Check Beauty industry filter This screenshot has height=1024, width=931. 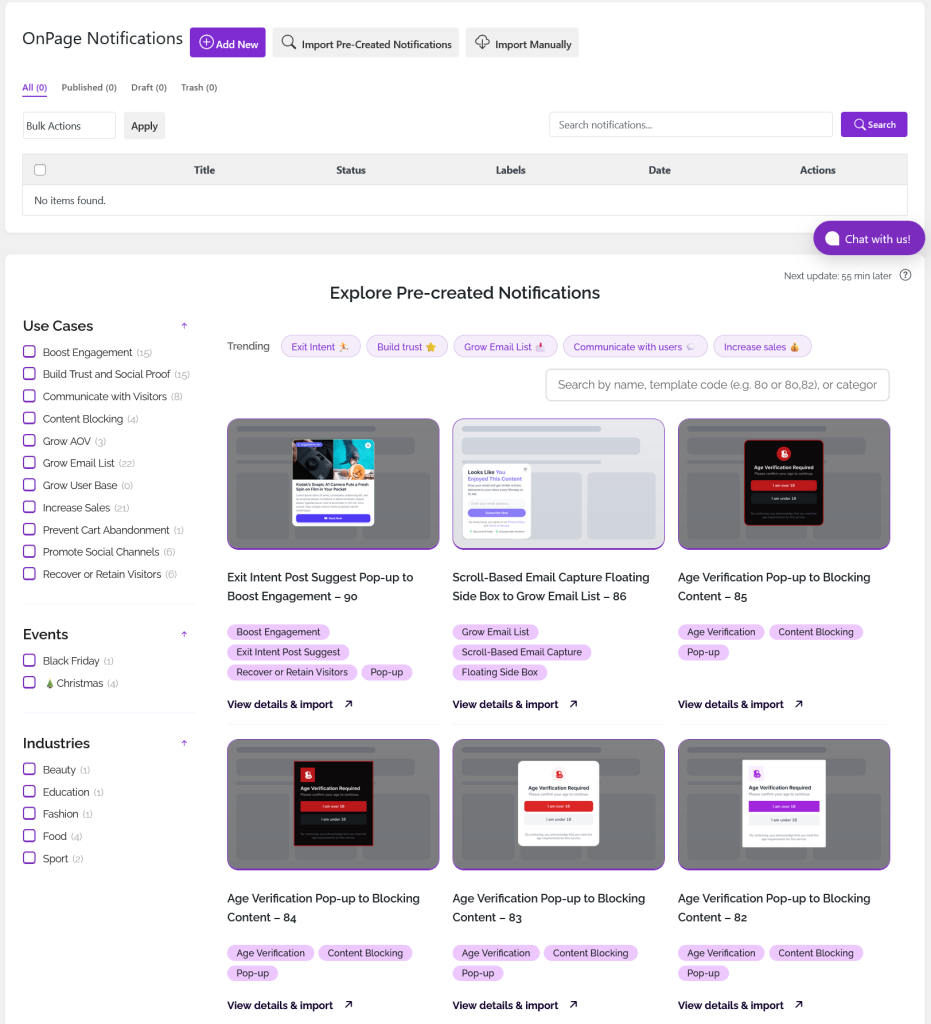(29, 769)
